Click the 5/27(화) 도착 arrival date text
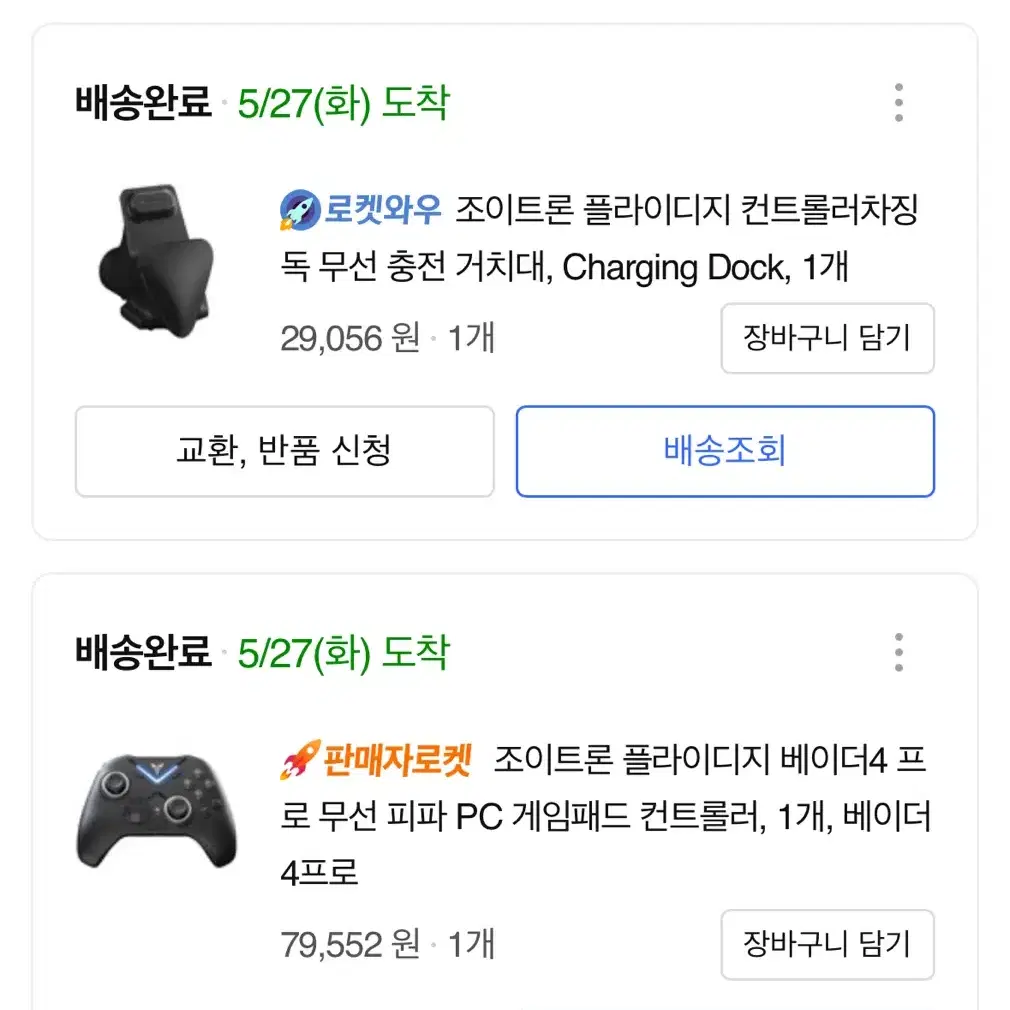The height and width of the screenshot is (1010, 1010). pos(345,100)
